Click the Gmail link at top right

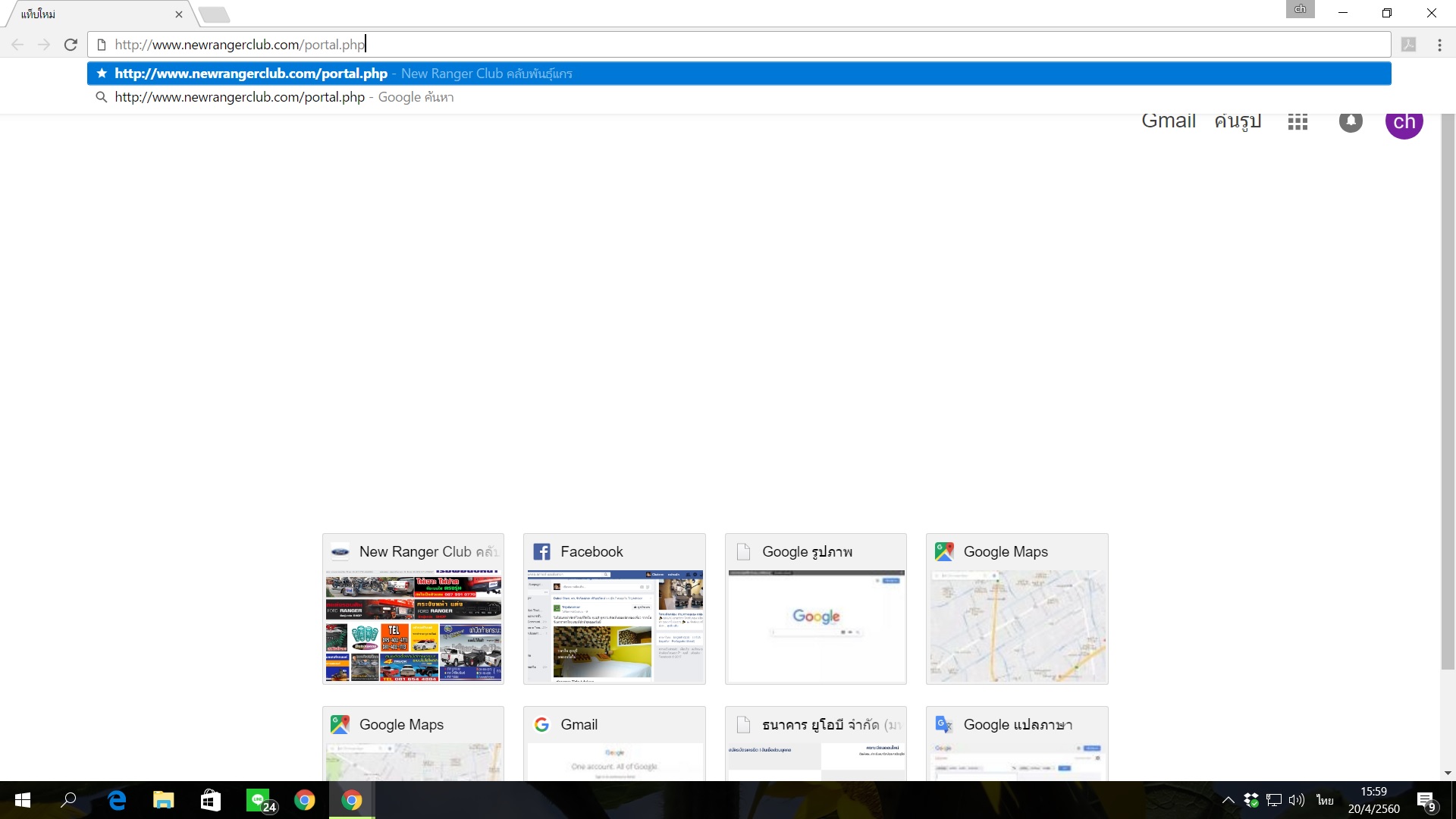tap(1168, 122)
